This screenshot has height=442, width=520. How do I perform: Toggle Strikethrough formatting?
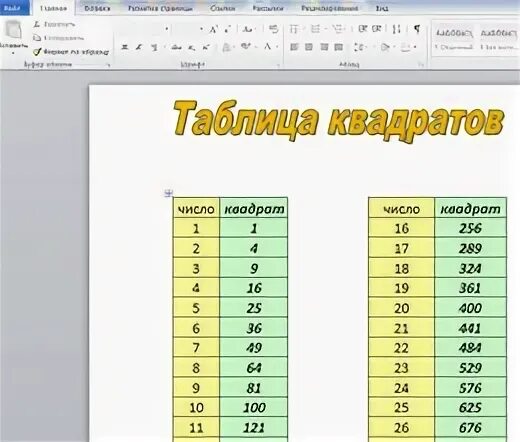pos(176,47)
